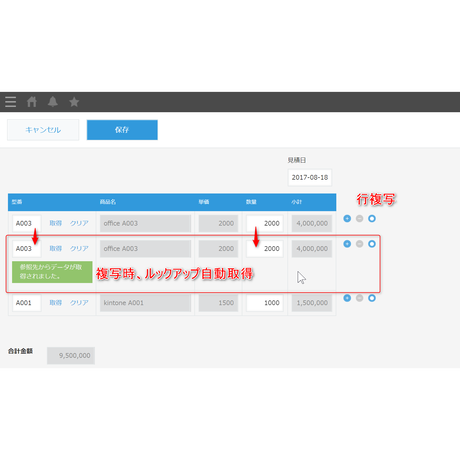
Task: Click the blue 保存 button
Action: point(122,130)
